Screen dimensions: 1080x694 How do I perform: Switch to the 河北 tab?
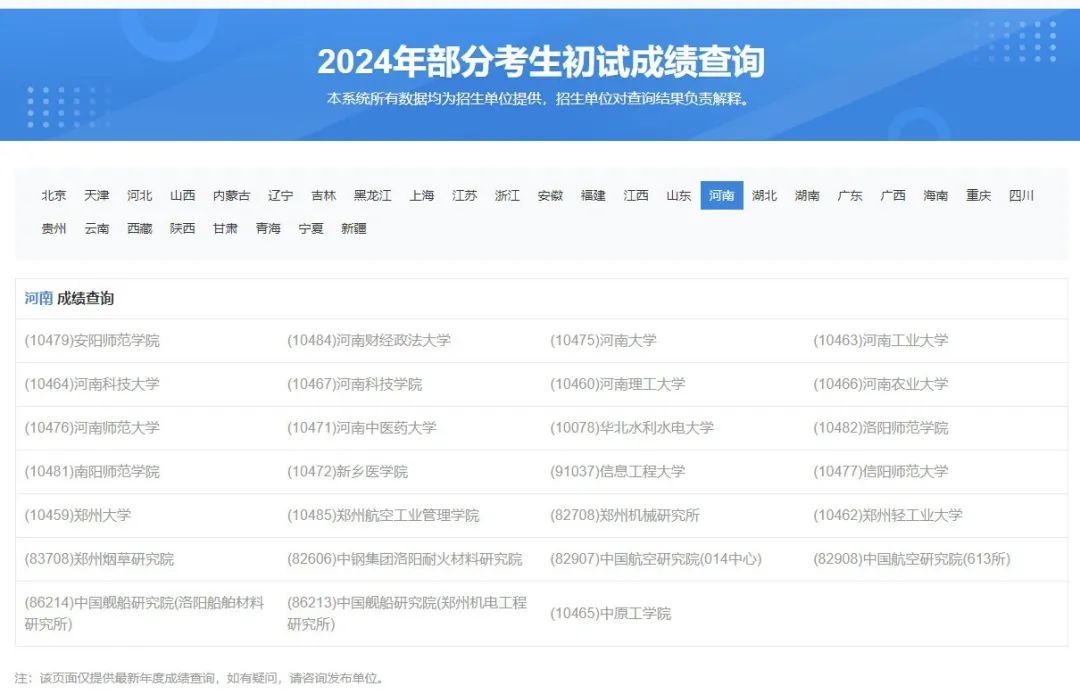139,196
